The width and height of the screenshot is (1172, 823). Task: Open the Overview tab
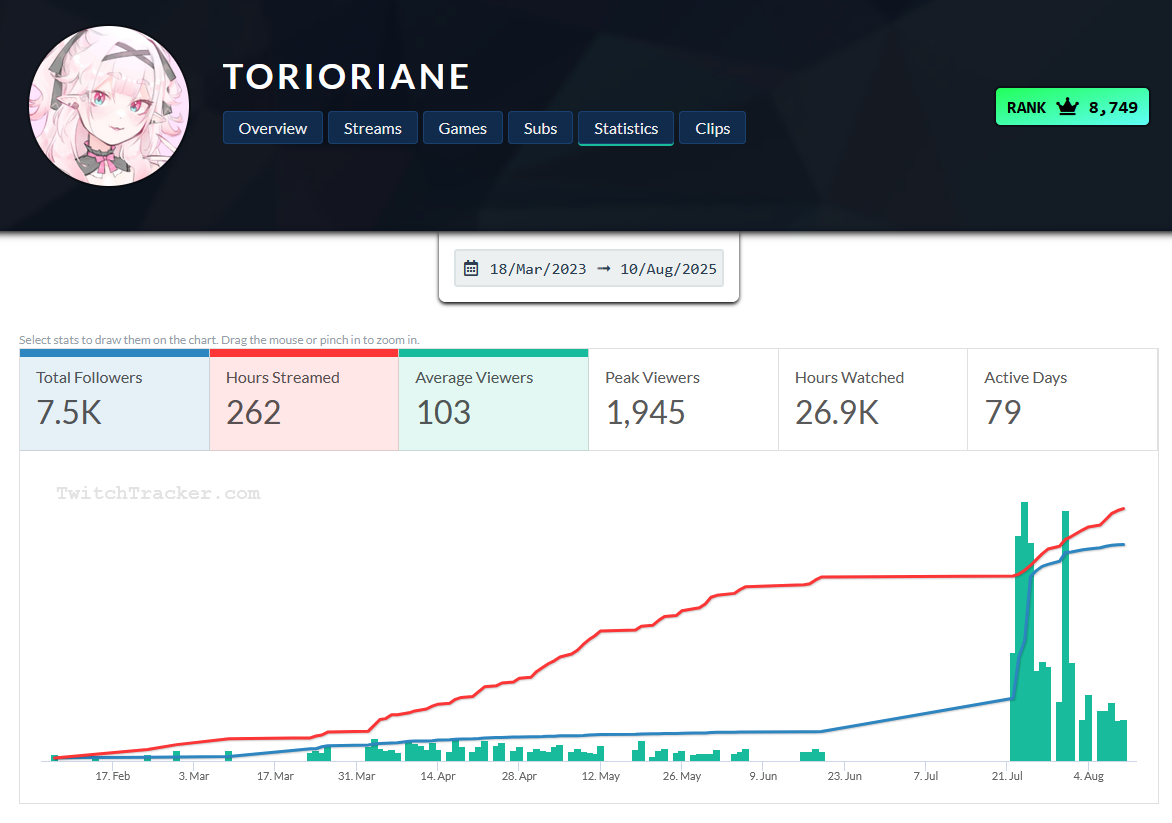tap(273, 129)
